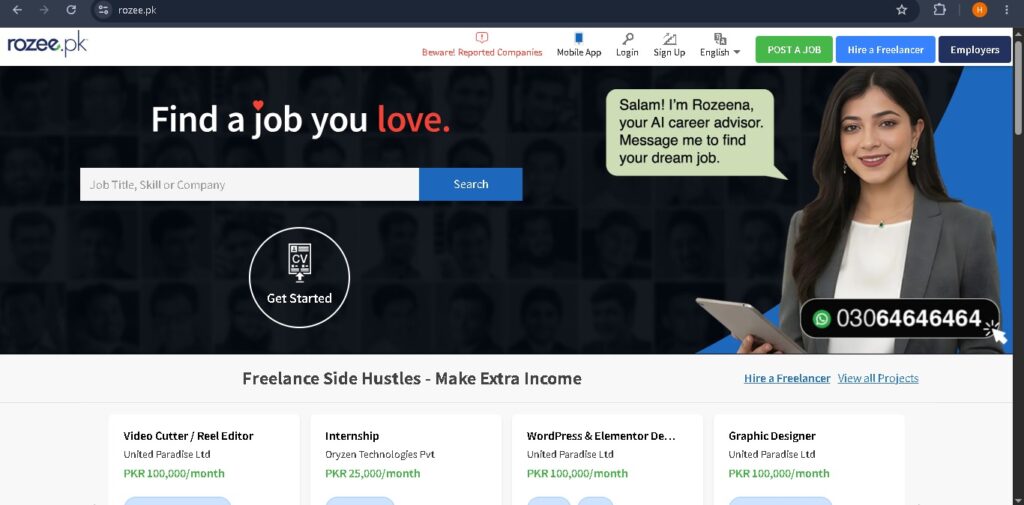Image resolution: width=1024 pixels, height=505 pixels.
Task: Open the WordPress & Elementor project title
Action: click(601, 436)
